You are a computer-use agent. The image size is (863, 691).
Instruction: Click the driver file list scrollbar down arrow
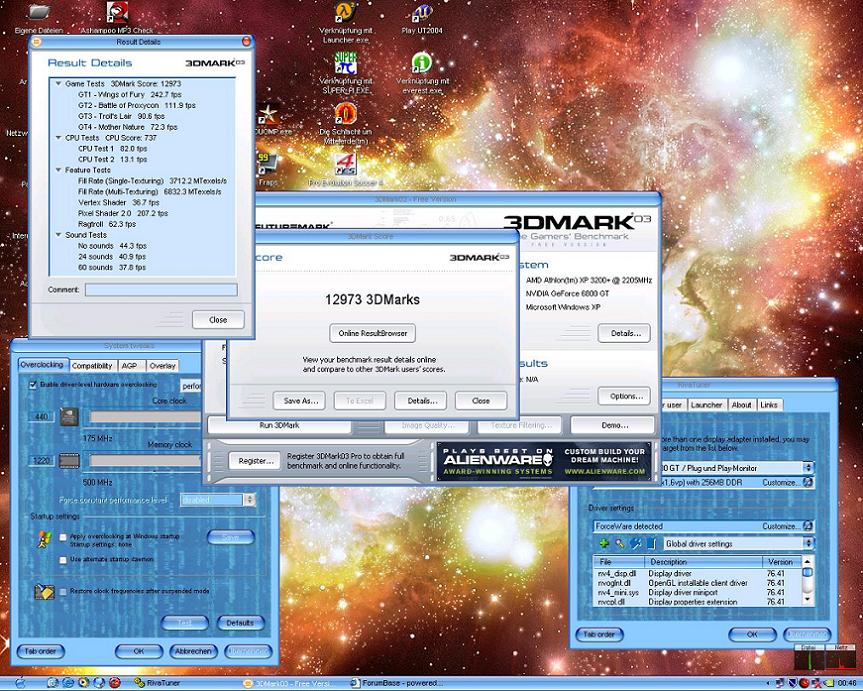[807, 600]
